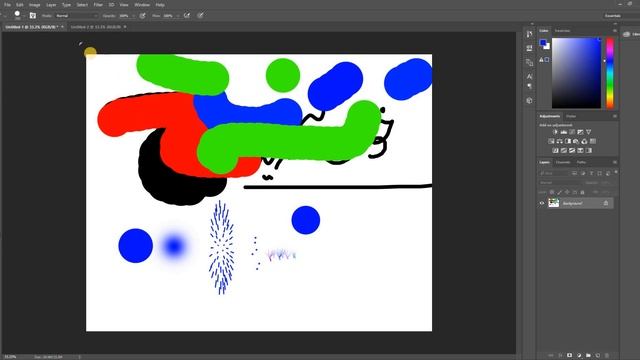Open the Edit menu
This screenshot has width=640, height=360.
point(20,5)
